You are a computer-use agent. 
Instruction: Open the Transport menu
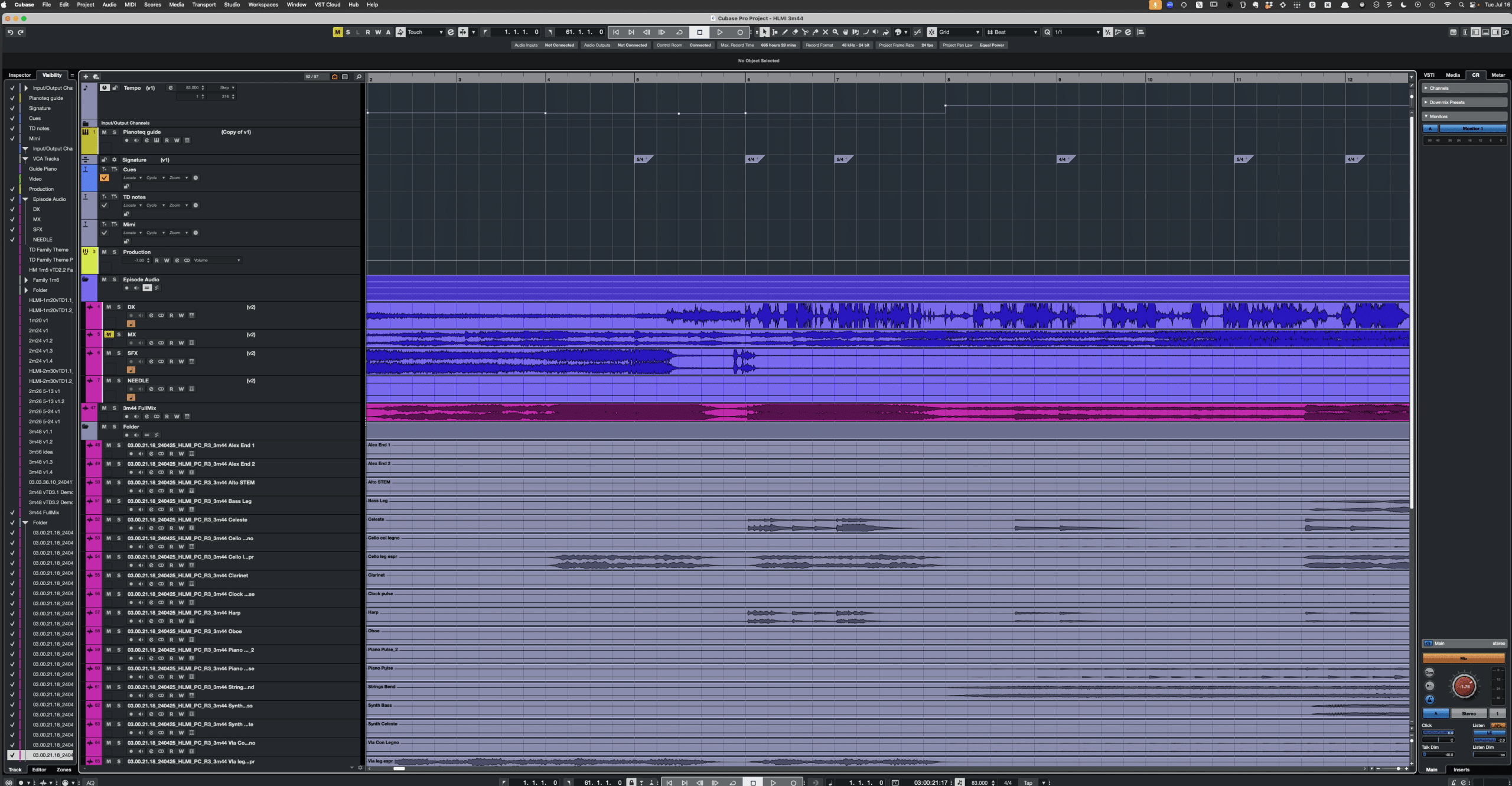coord(204,5)
